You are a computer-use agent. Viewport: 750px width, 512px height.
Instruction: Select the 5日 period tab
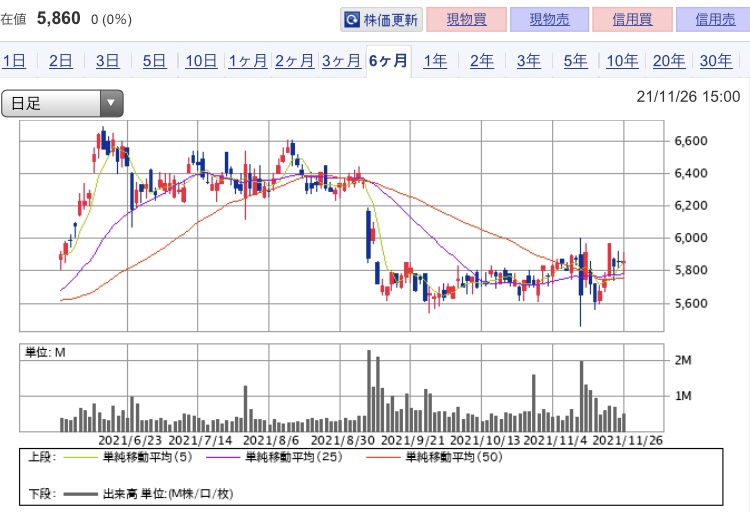point(154,61)
